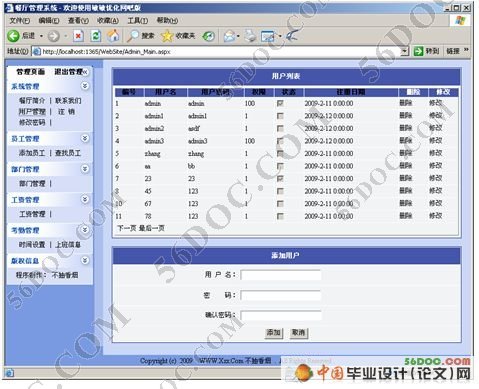Toggle status checkbox for user admin3
479x389 pixels.
pyautogui.click(x=280, y=141)
